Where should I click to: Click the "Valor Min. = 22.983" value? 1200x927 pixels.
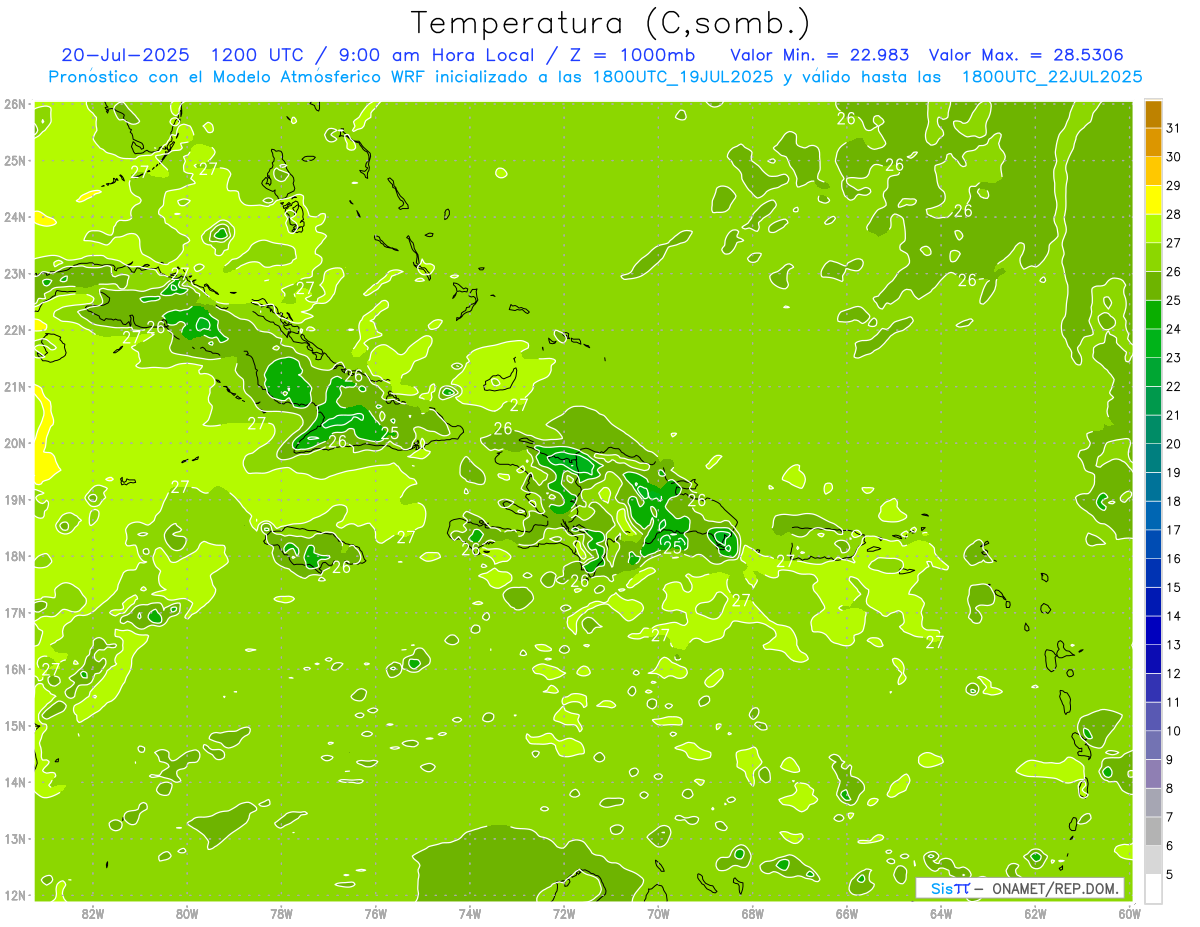tap(820, 55)
